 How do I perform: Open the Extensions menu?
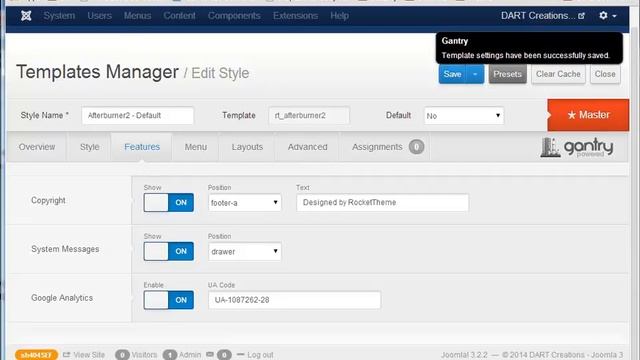[295, 16]
